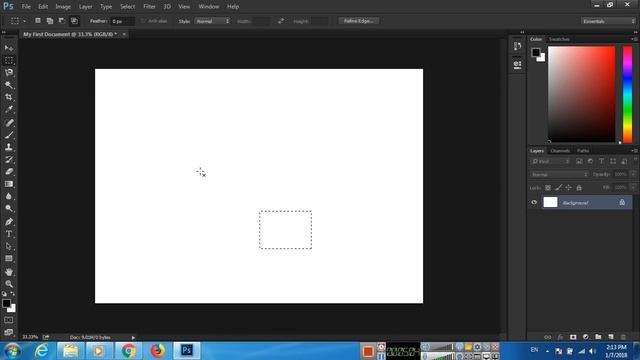Select the Move tool
The image size is (640, 360).
point(9,48)
